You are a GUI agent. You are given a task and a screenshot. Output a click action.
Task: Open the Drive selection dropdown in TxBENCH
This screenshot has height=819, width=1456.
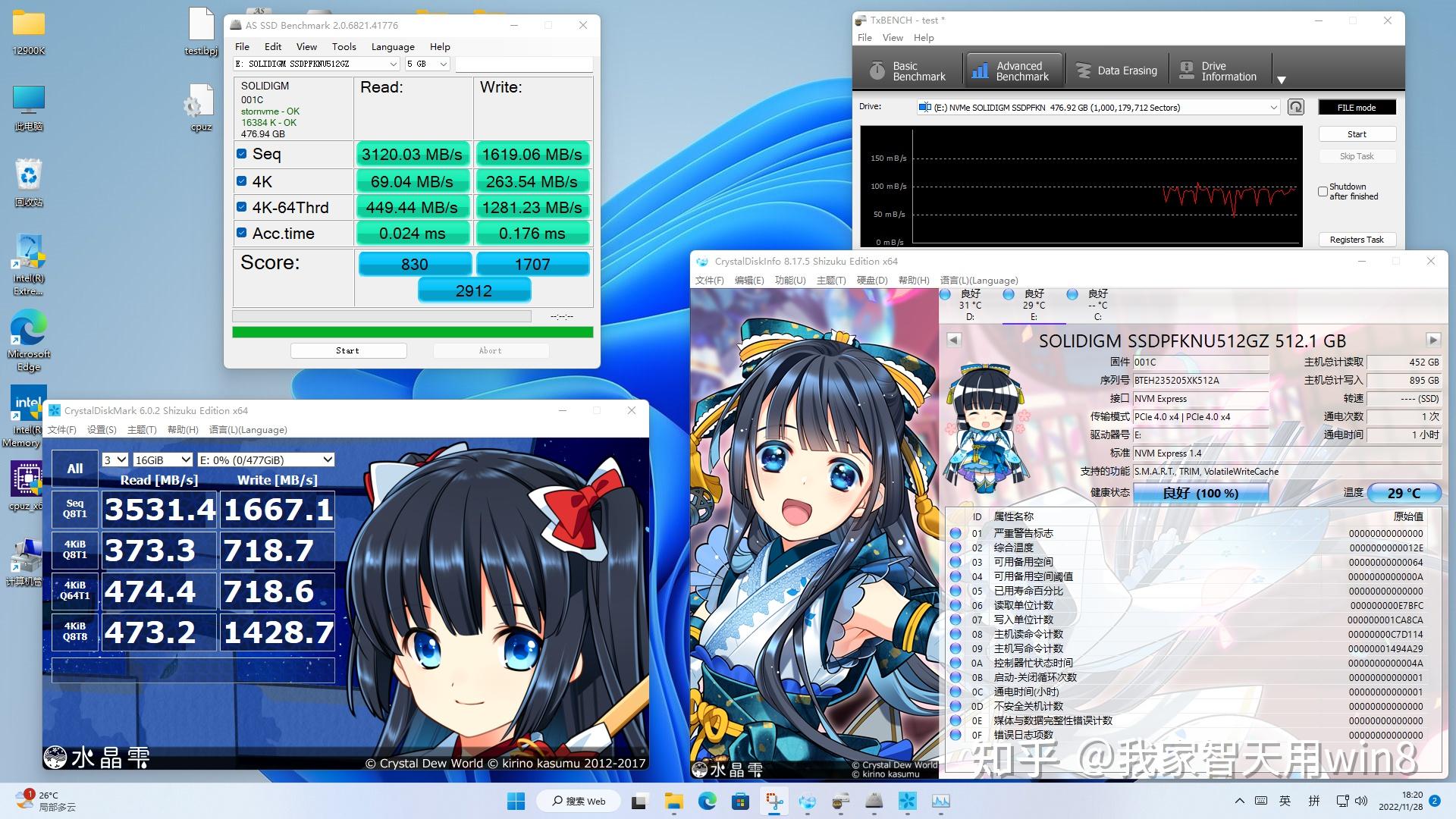(1273, 107)
